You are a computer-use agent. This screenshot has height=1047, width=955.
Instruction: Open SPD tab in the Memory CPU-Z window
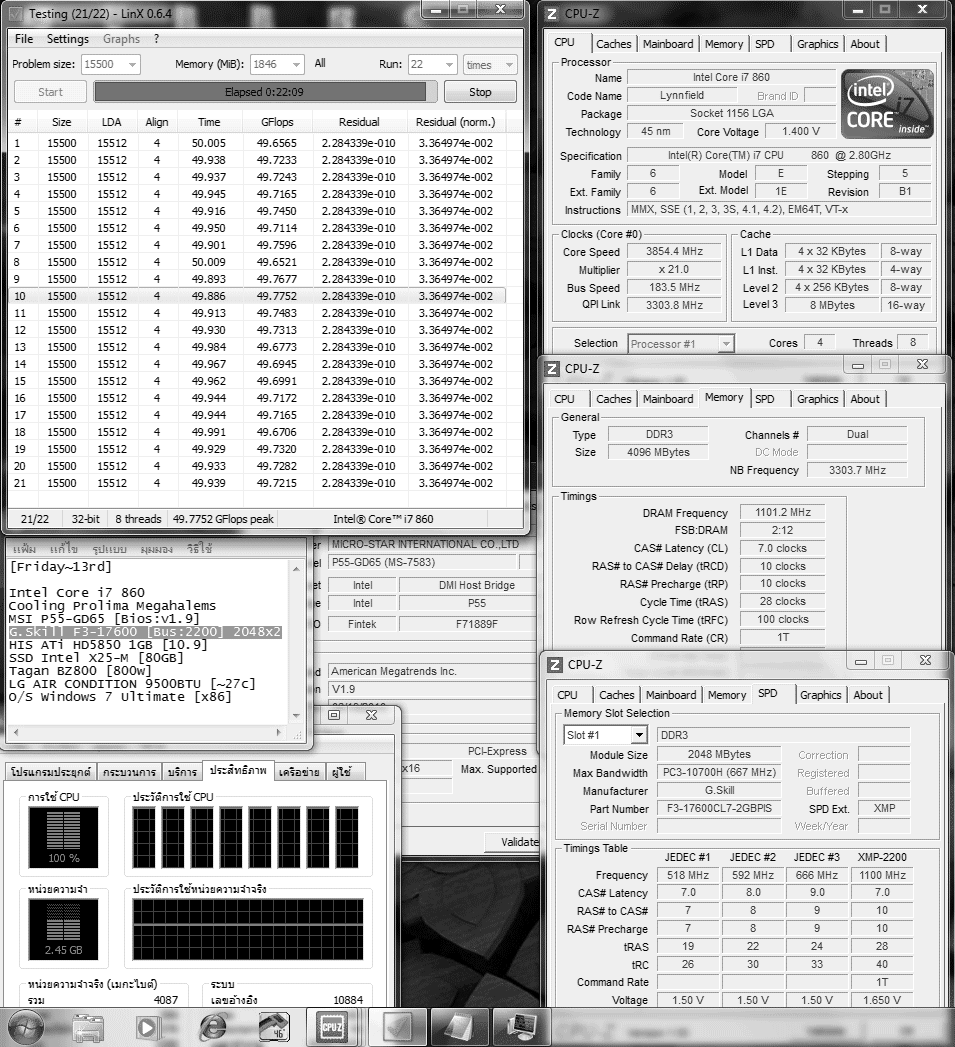tap(765, 399)
